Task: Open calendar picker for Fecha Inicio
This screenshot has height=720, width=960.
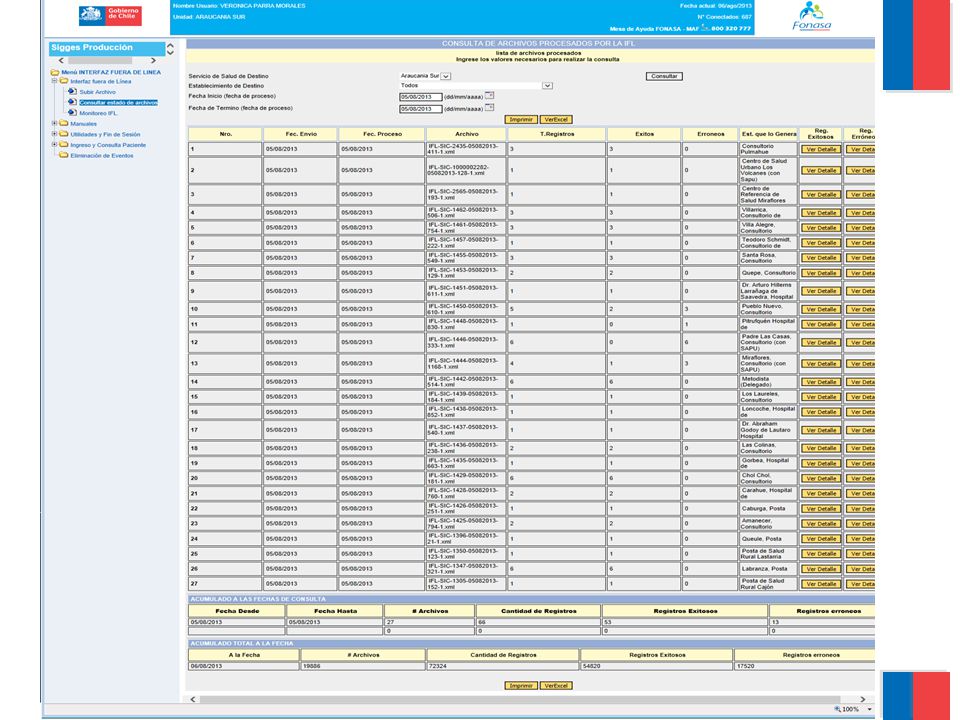Action: pyautogui.click(x=489, y=96)
